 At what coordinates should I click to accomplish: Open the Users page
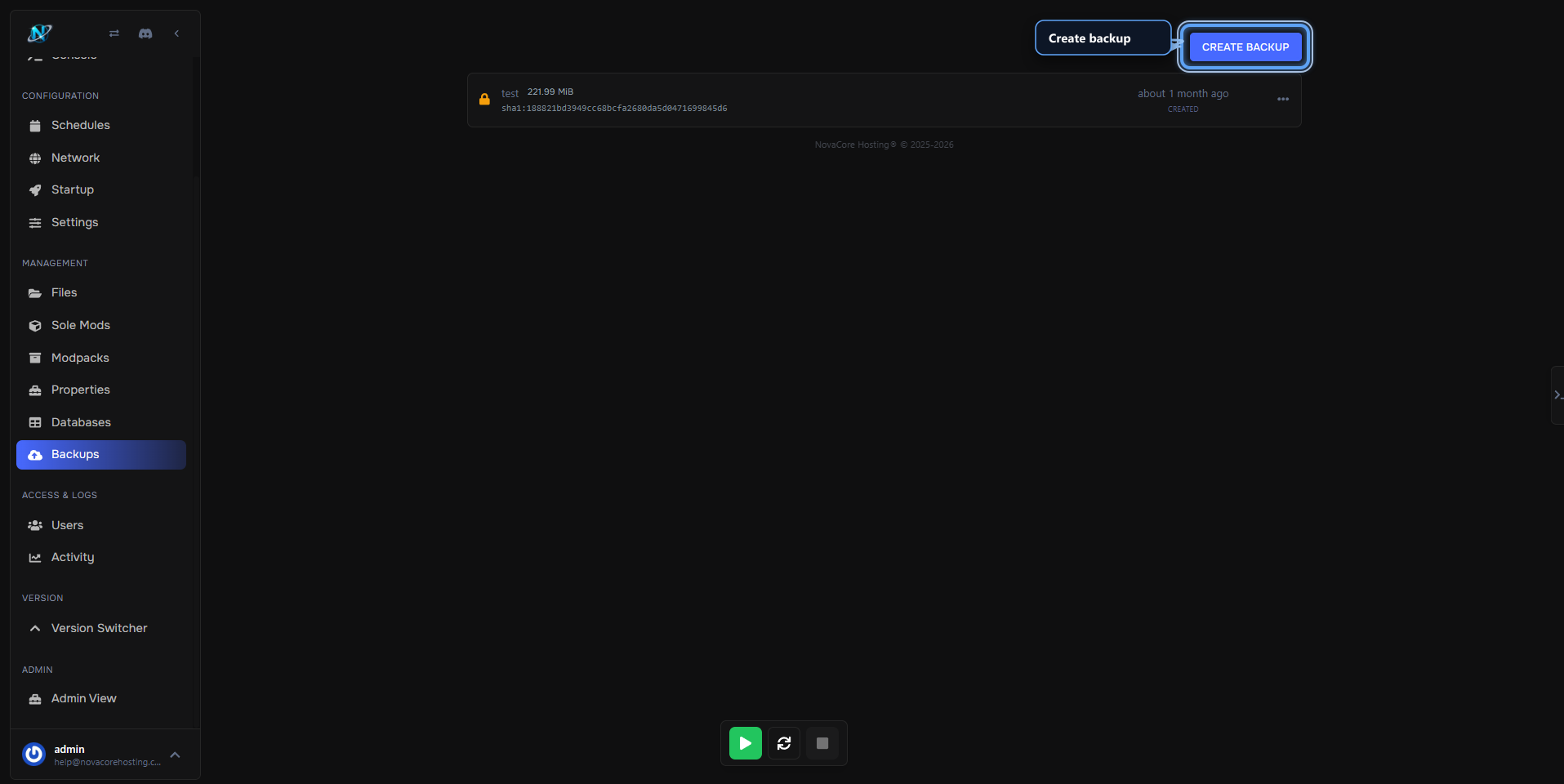click(x=101, y=525)
